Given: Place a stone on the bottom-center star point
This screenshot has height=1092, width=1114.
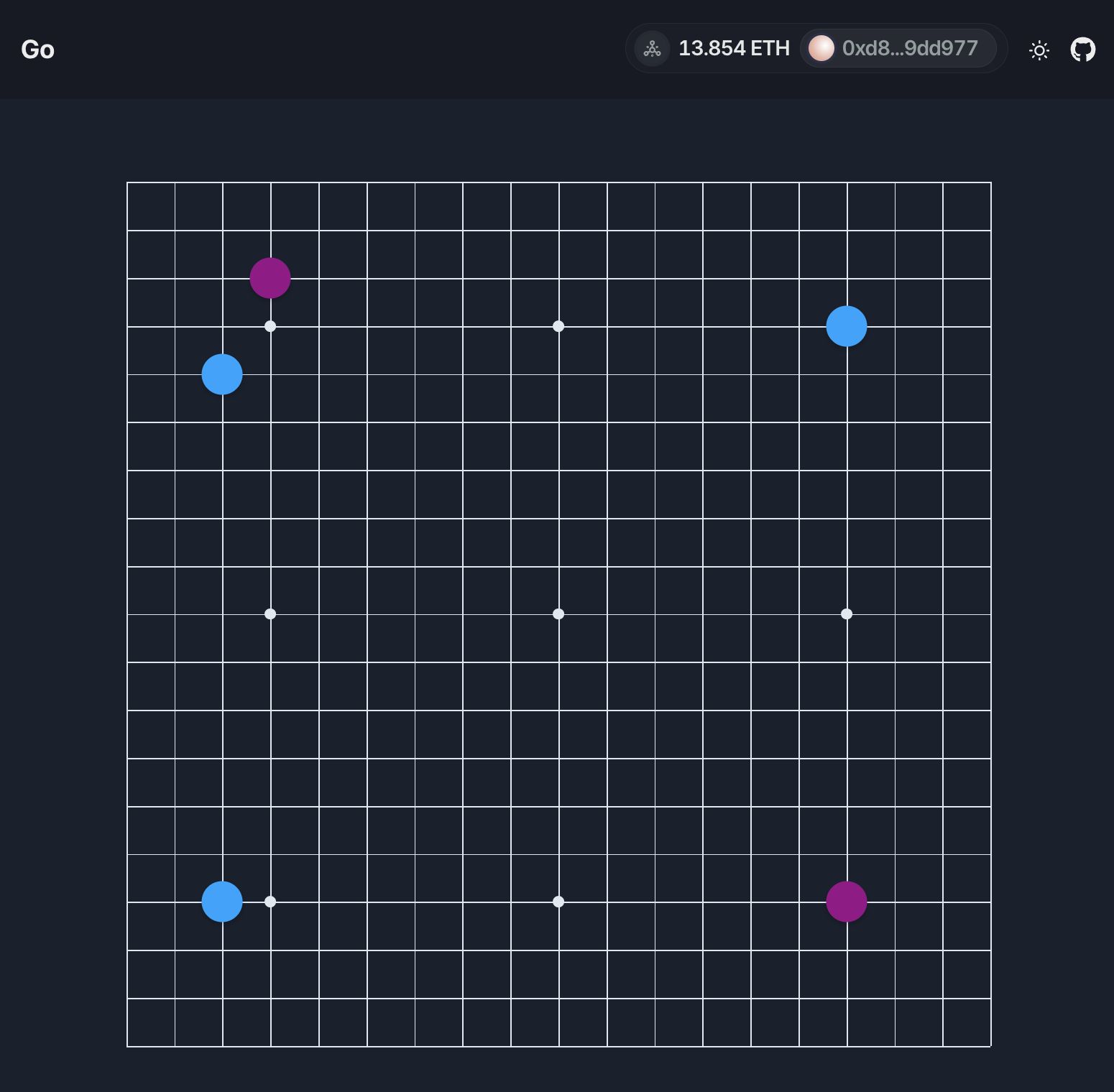Looking at the screenshot, I should tap(558, 902).
